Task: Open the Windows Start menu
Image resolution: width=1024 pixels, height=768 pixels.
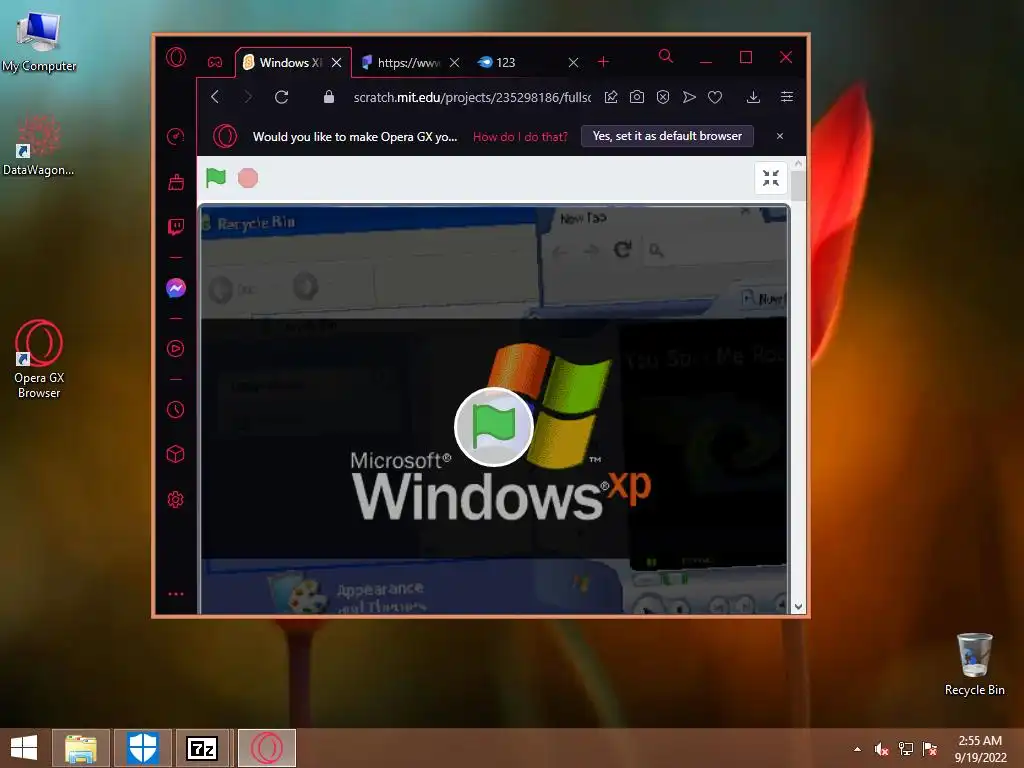Action: pyautogui.click(x=24, y=748)
